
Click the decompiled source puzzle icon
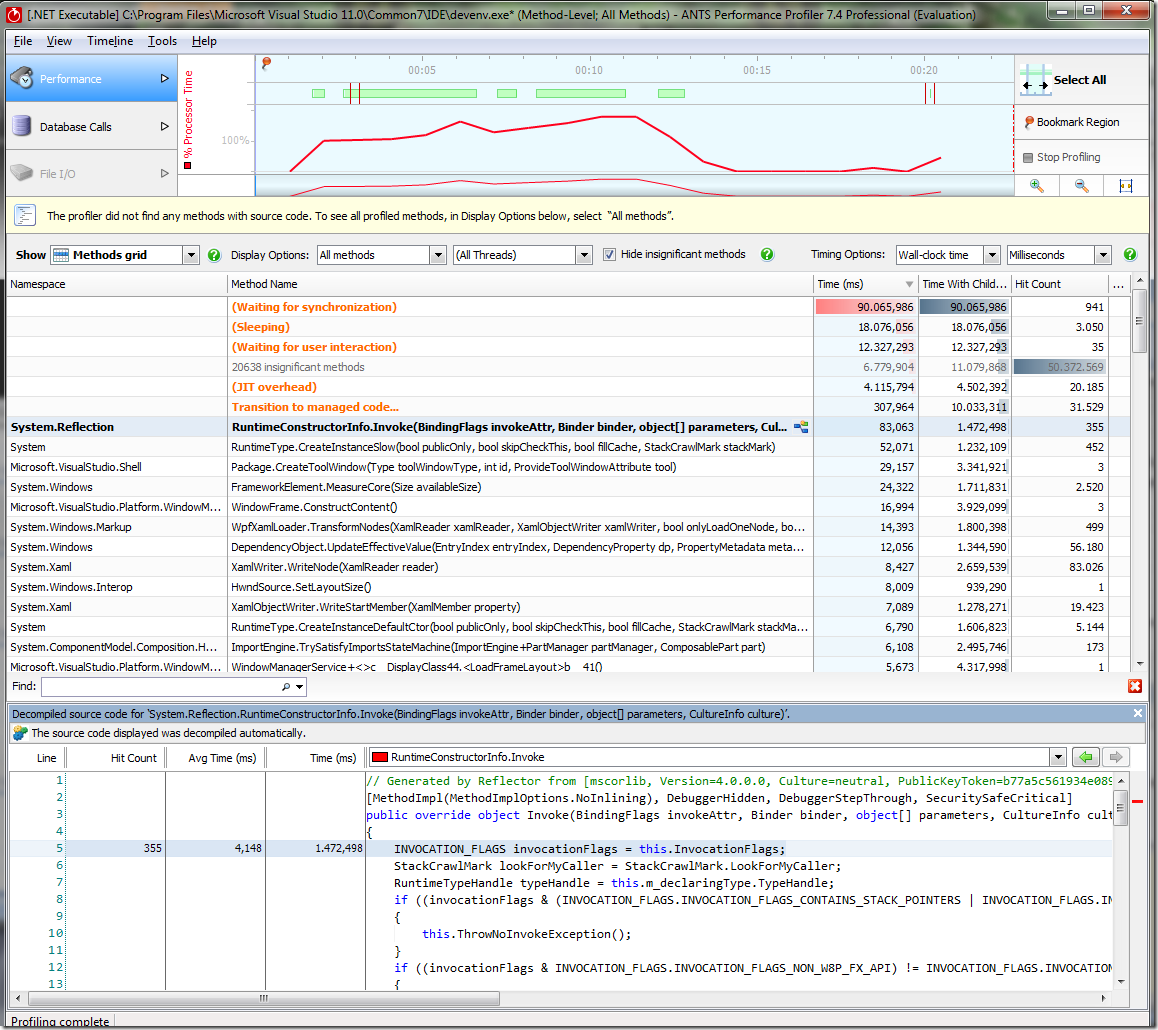point(20,733)
